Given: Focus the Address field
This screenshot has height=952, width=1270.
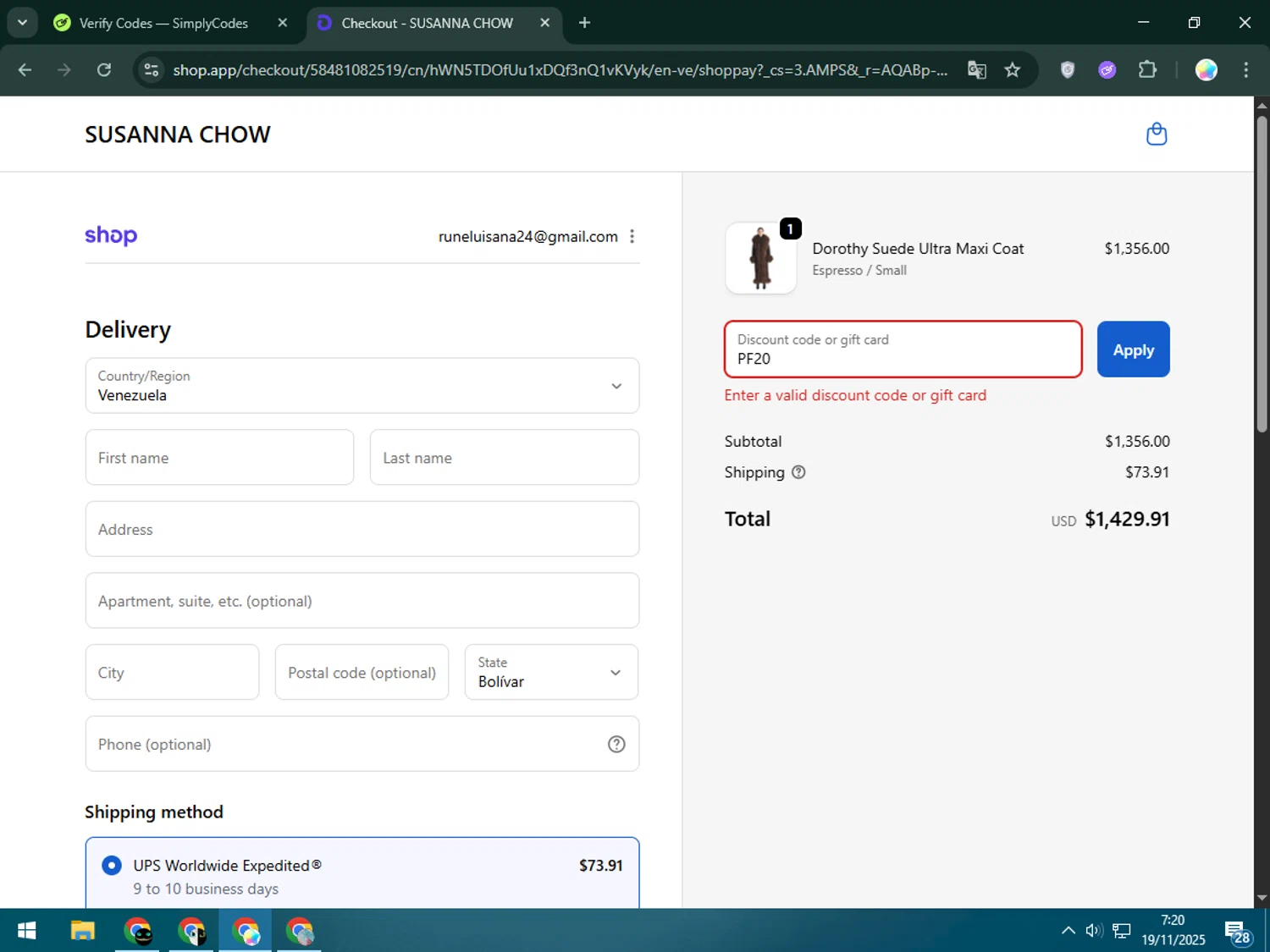Looking at the screenshot, I should (362, 529).
